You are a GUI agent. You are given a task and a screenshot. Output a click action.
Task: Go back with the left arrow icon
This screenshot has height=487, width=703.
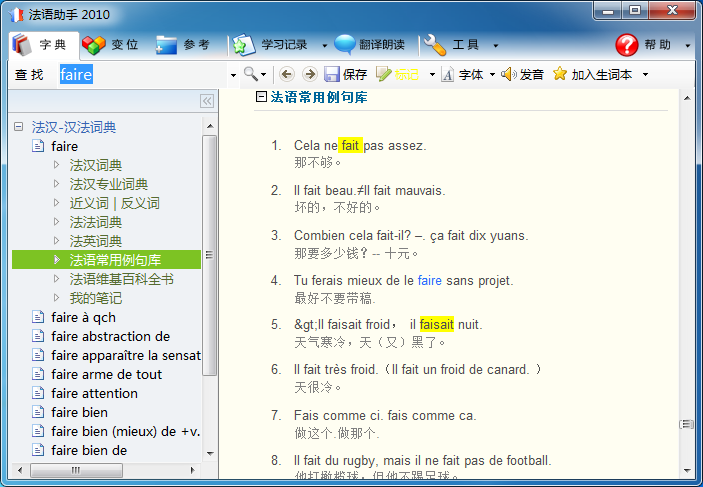coord(287,74)
